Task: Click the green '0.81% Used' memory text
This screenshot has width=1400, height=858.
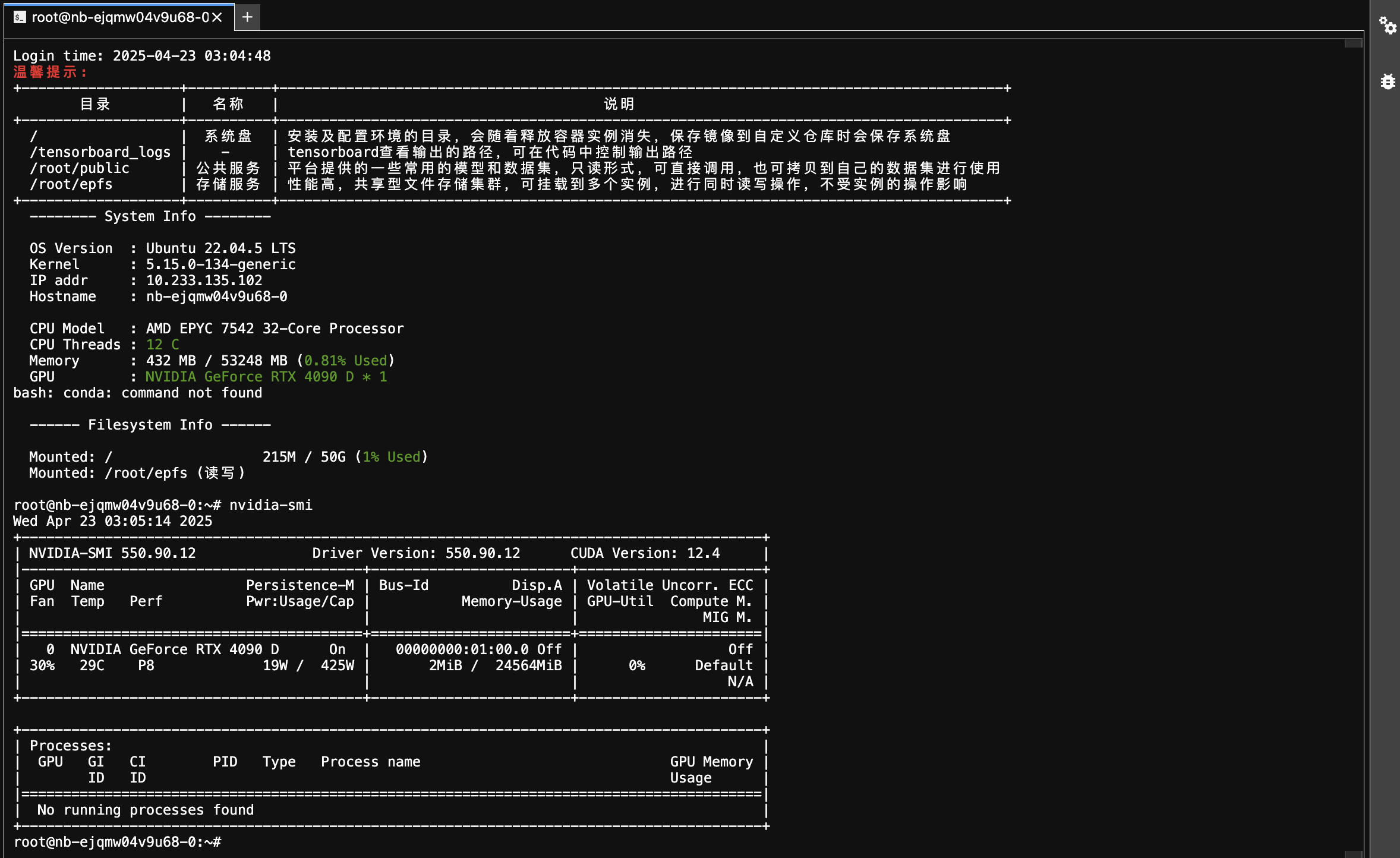Action: point(345,361)
